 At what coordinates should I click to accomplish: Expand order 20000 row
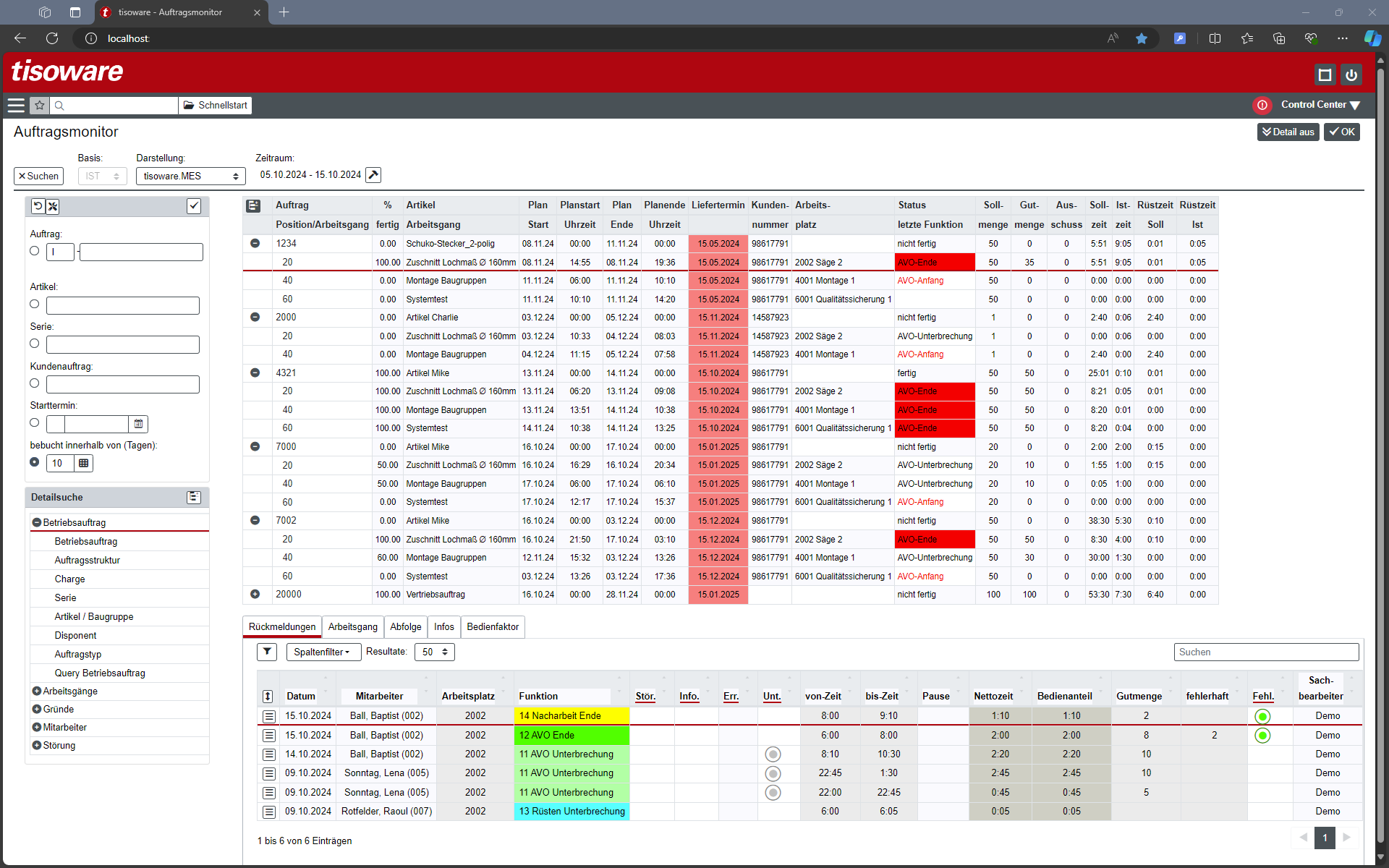pos(255,595)
